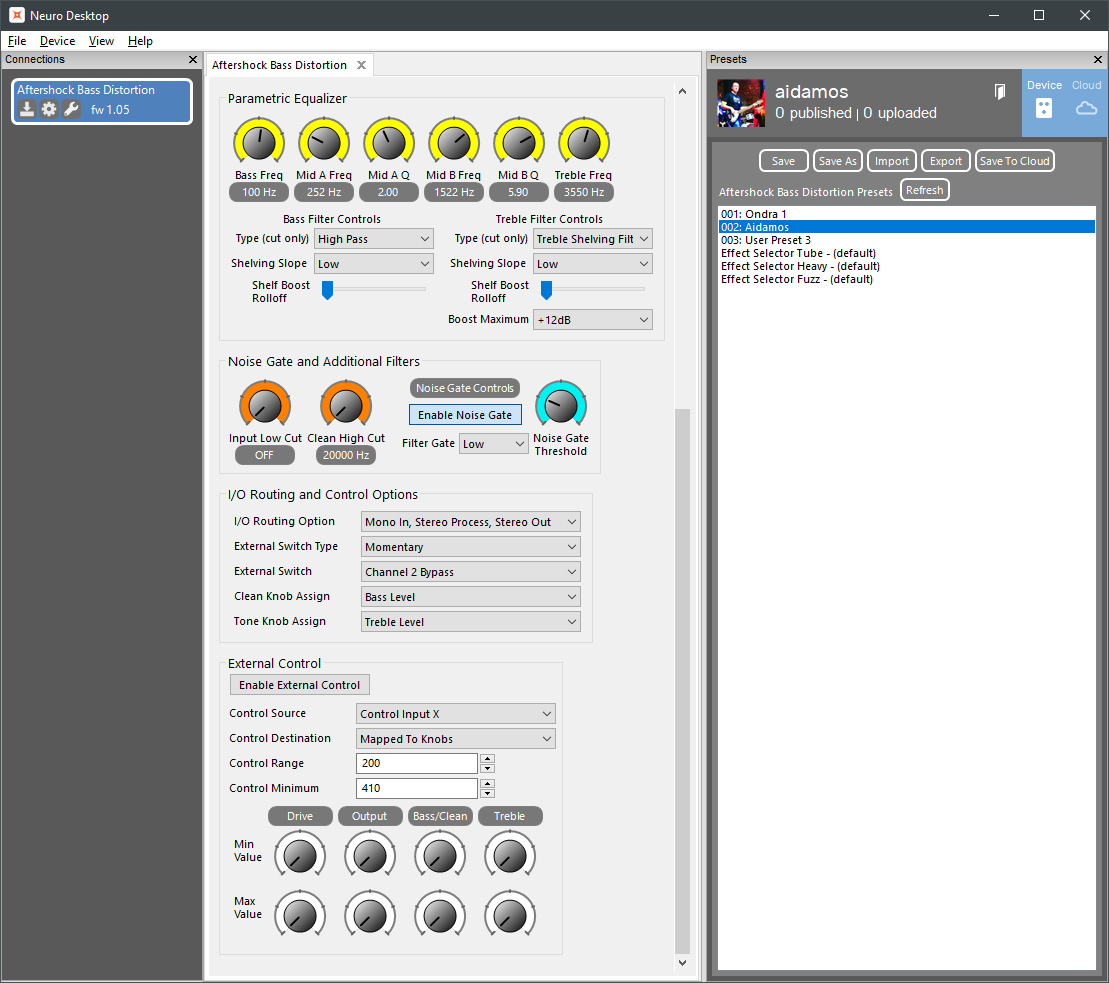Click the Mid A Q knob
The height and width of the screenshot is (983, 1109).
[389, 142]
